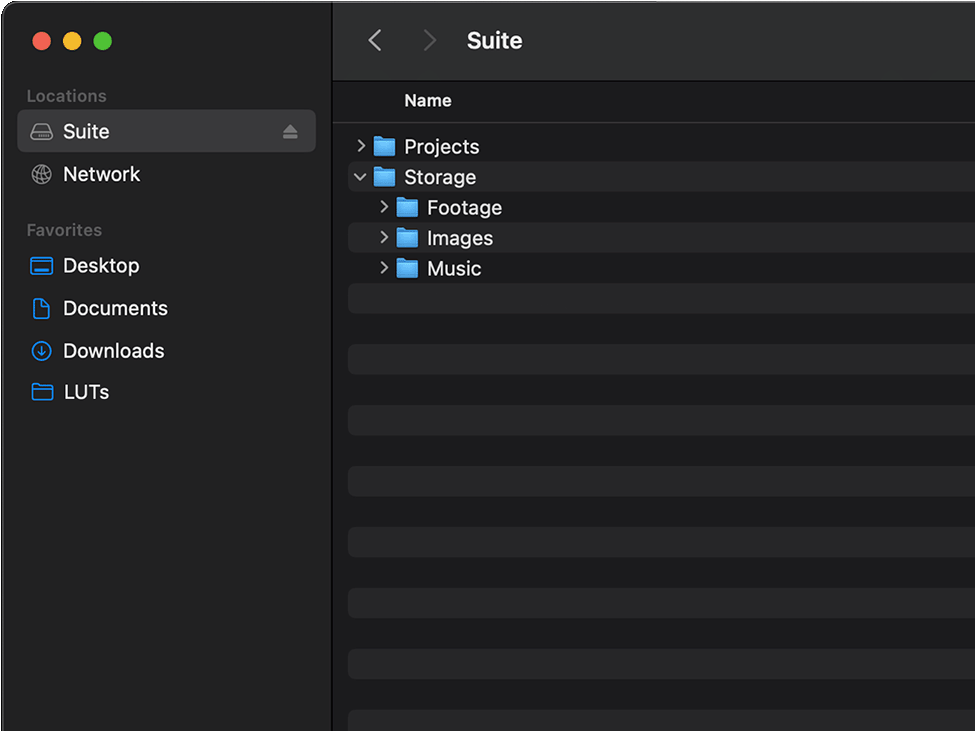Click the Desktop icon in Favorites
This screenshot has height=731, width=975.
41,266
